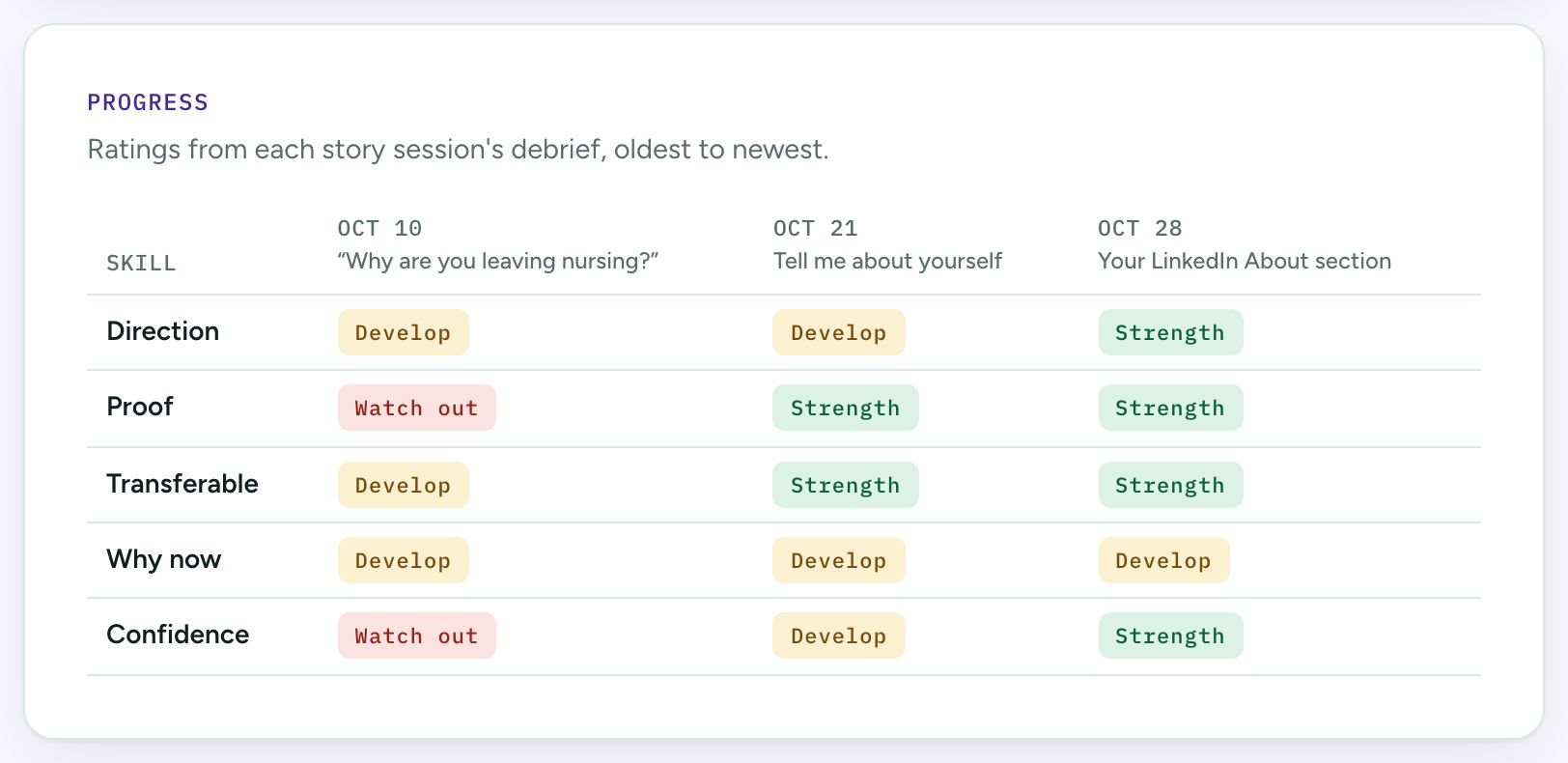1568x763 pixels.
Task: Select Direction Strength badge for Oct 28
Action: click(x=1170, y=332)
